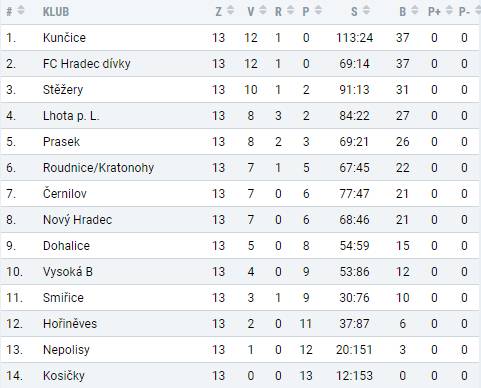The width and height of the screenshot is (481, 388).
Task: Click the P- column header
Action: 464,12
